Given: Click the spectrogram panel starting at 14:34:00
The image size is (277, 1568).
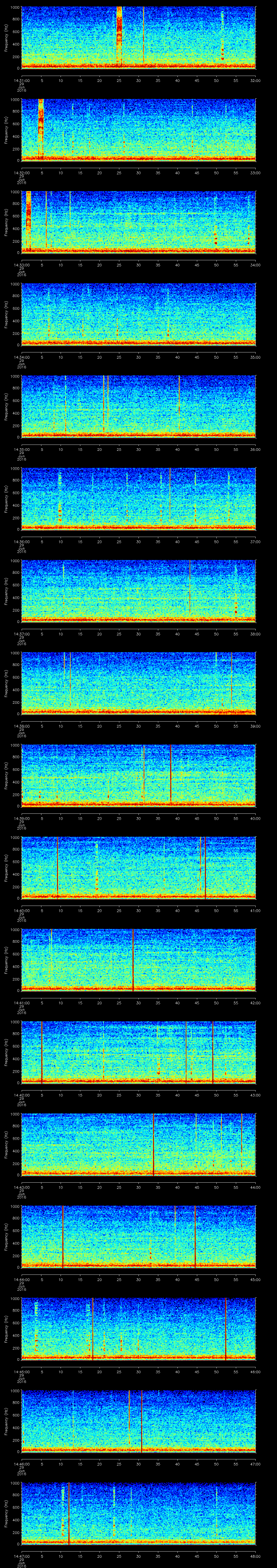Looking at the screenshot, I should click(138, 314).
